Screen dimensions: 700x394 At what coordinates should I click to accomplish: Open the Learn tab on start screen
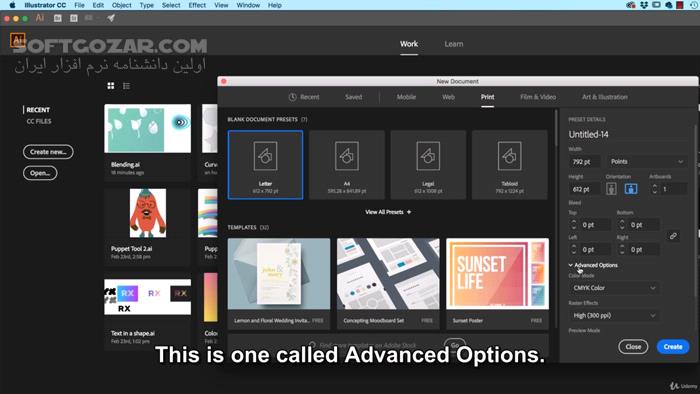(454, 44)
